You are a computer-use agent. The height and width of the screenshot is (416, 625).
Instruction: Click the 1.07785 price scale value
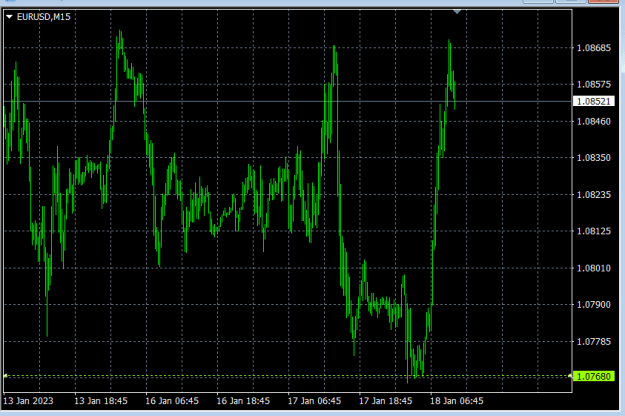pyautogui.click(x=594, y=341)
